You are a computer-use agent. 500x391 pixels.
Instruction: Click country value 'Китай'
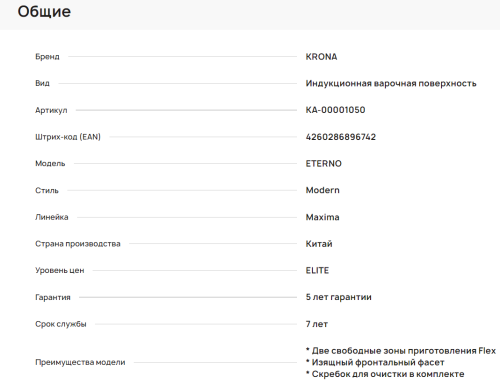click(x=319, y=244)
